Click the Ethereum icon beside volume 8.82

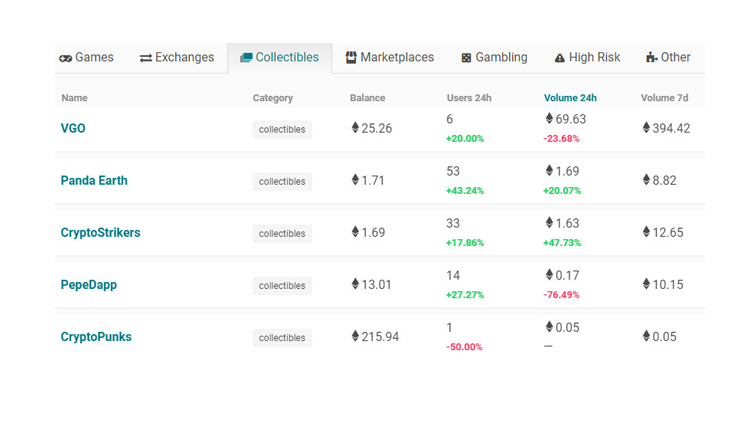pyautogui.click(x=646, y=179)
